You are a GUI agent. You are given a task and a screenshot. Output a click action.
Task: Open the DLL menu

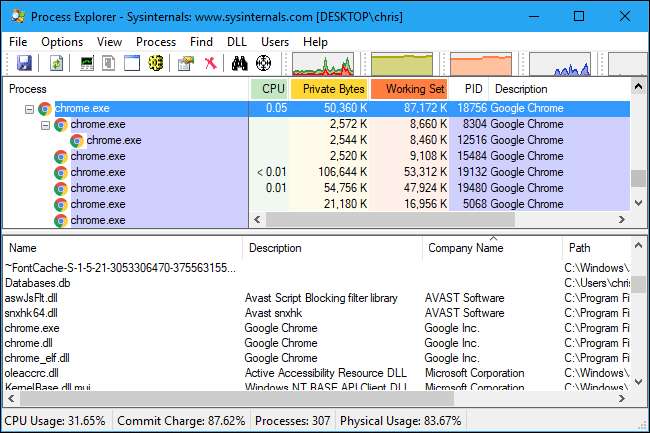(x=236, y=42)
